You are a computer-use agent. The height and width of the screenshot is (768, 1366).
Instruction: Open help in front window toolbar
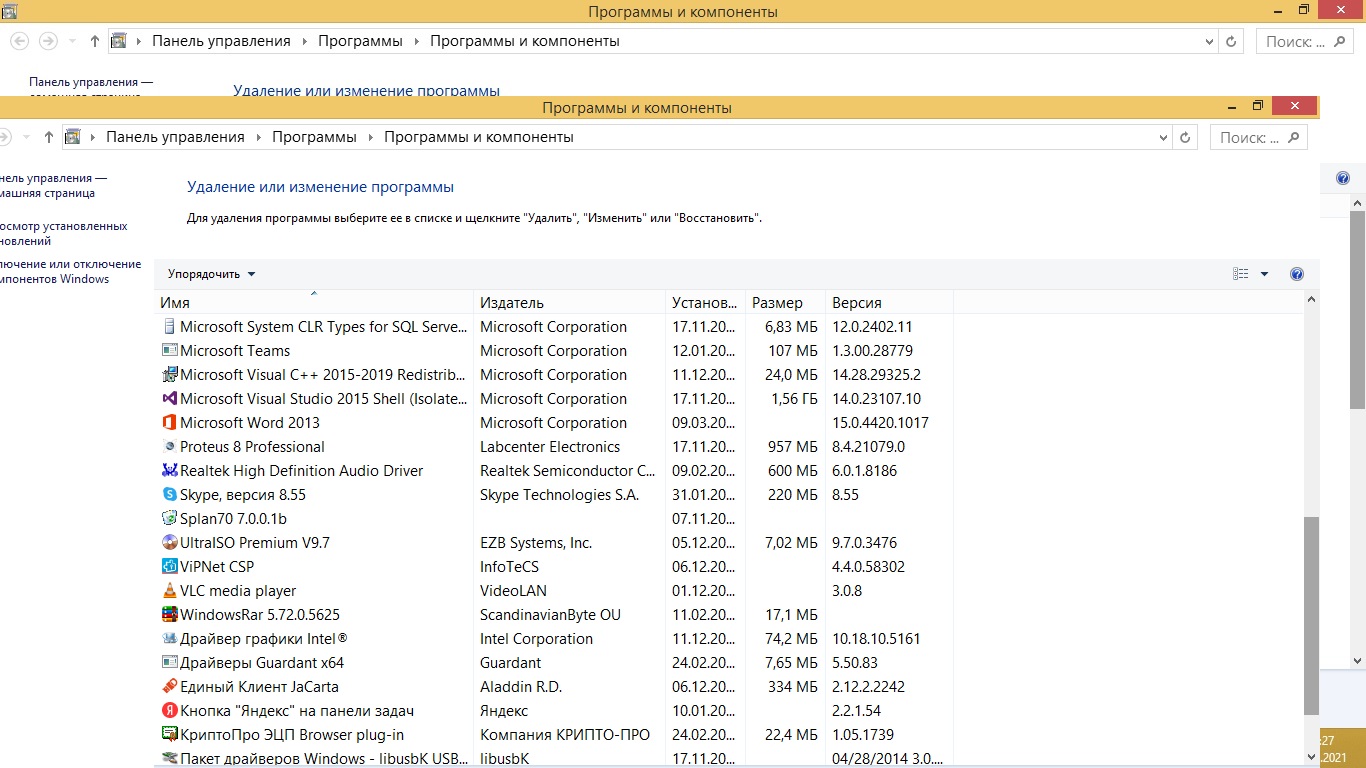1297,274
